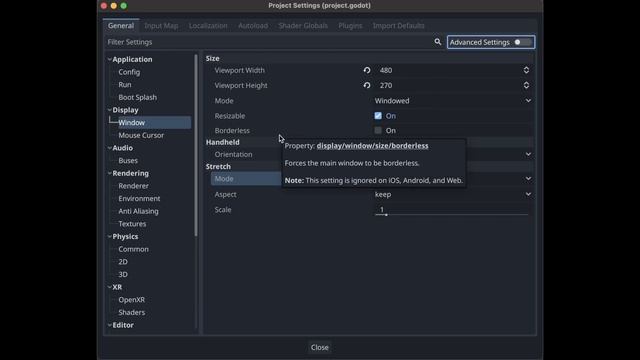This screenshot has height=360, width=640.
Task: Collapse the Display tree section
Action: [x=109, y=110]
